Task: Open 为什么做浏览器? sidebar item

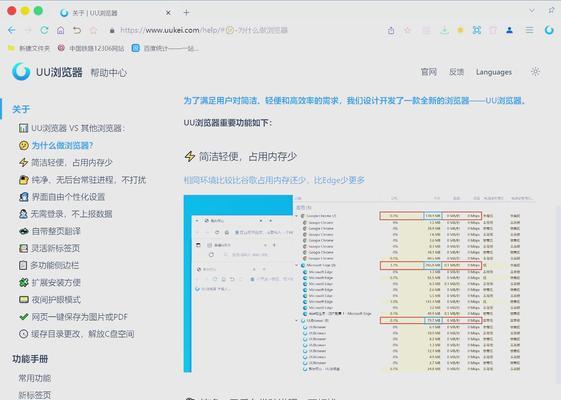Action: [56, 145]
